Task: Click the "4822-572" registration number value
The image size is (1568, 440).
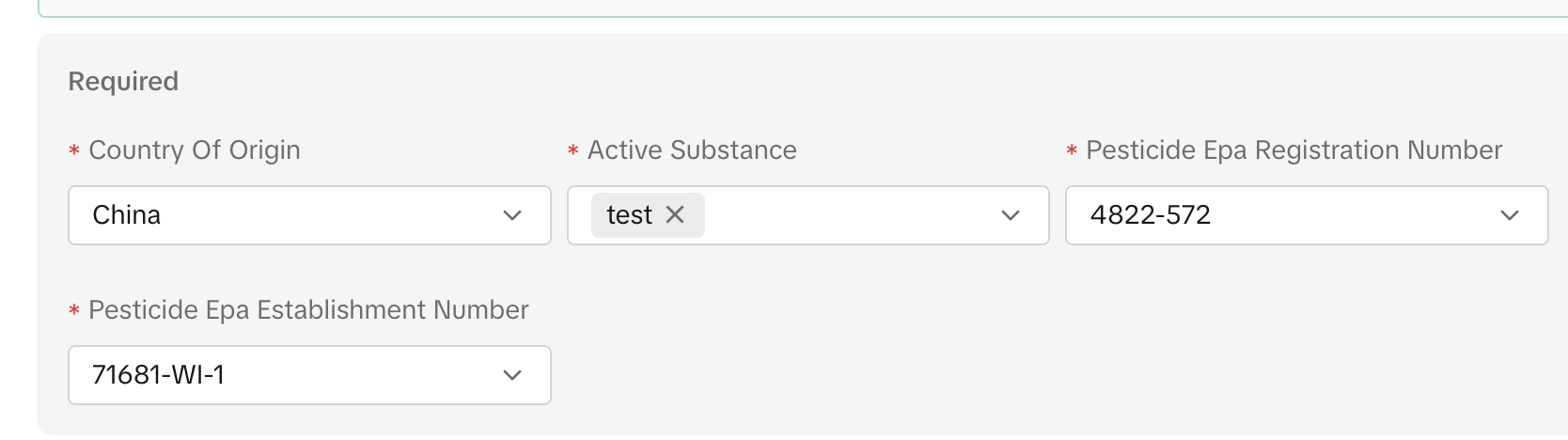Action: tap(1151, 215)
